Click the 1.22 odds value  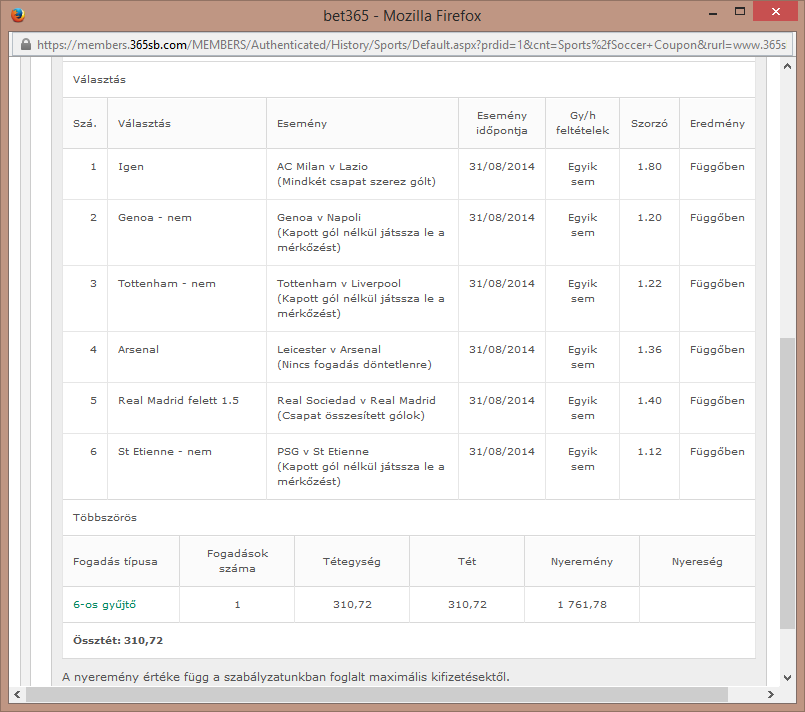pyautogui.click(x=649, y=283)
